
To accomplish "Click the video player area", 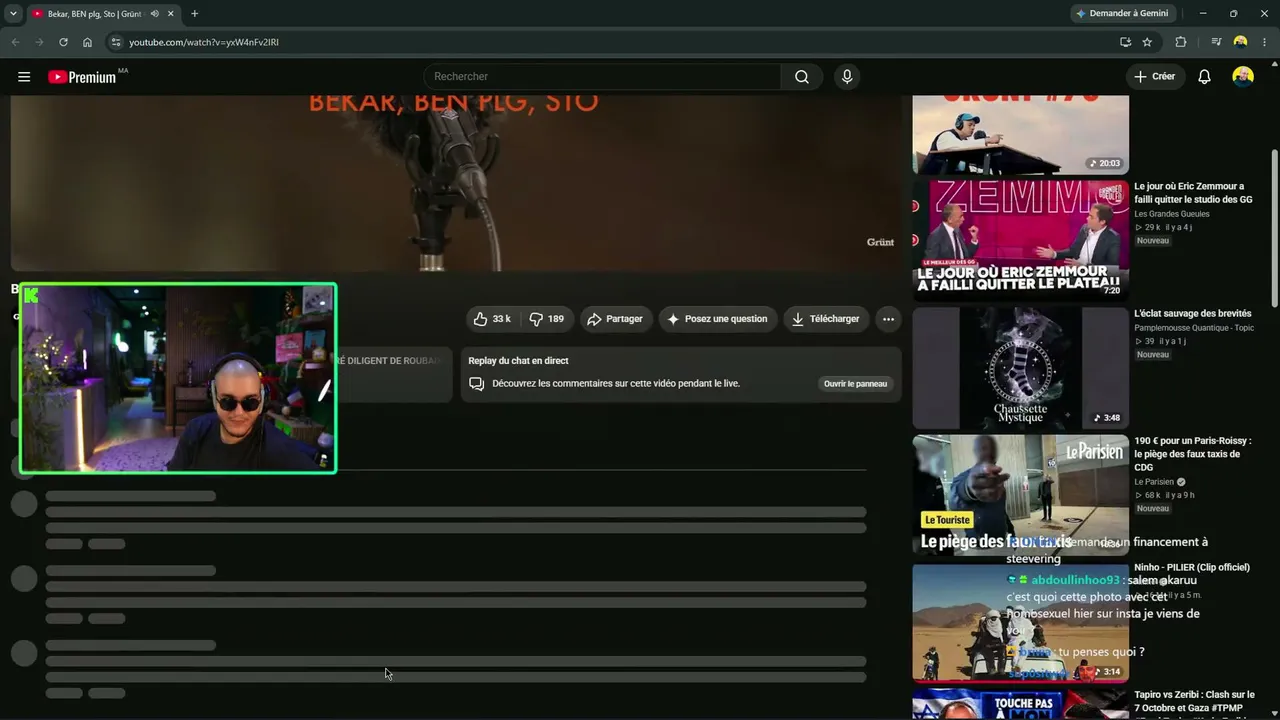I will pyautogui.click(x=456, y=183).
